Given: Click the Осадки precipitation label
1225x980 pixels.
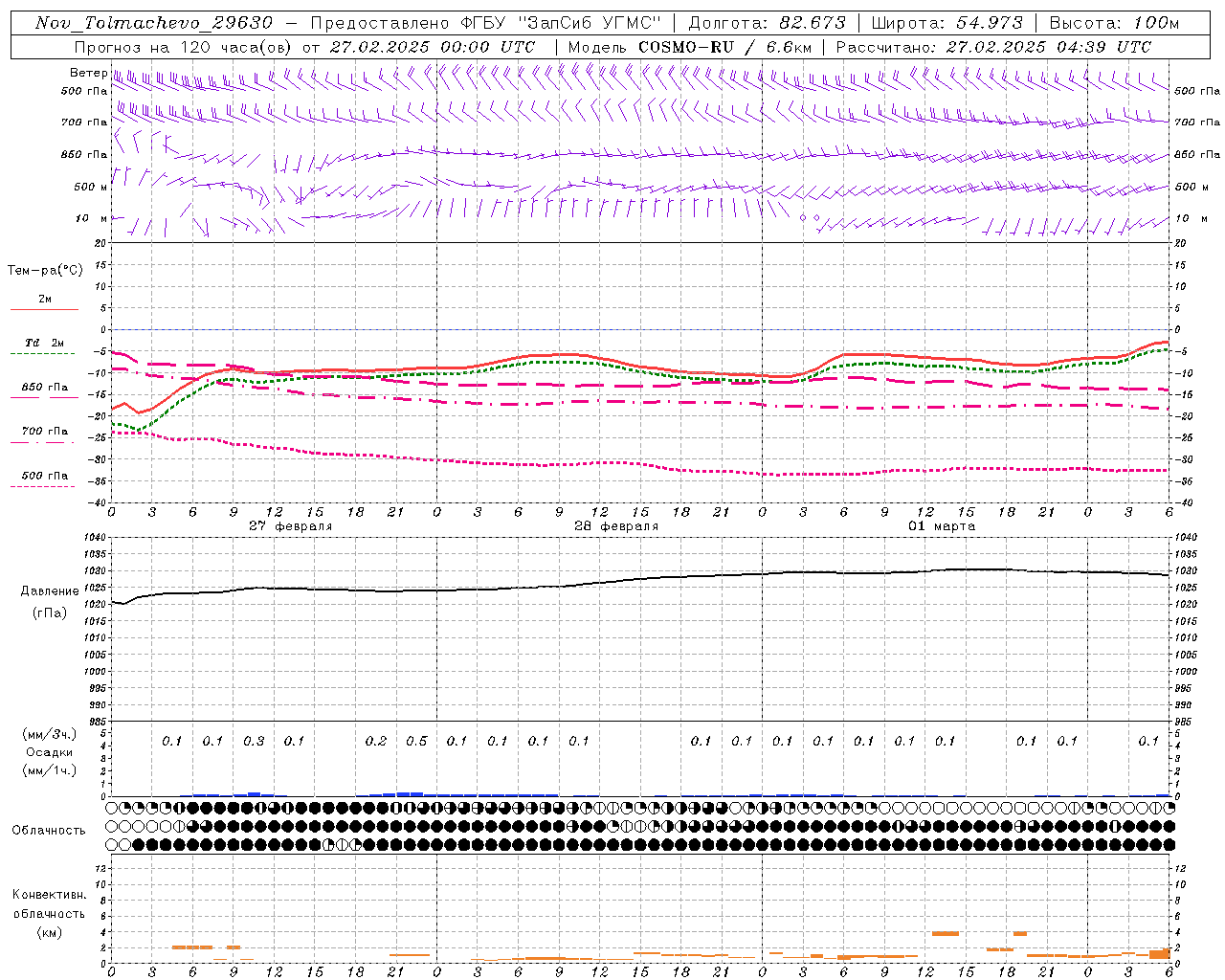Looking at the screenshot, I should point(50,752).
